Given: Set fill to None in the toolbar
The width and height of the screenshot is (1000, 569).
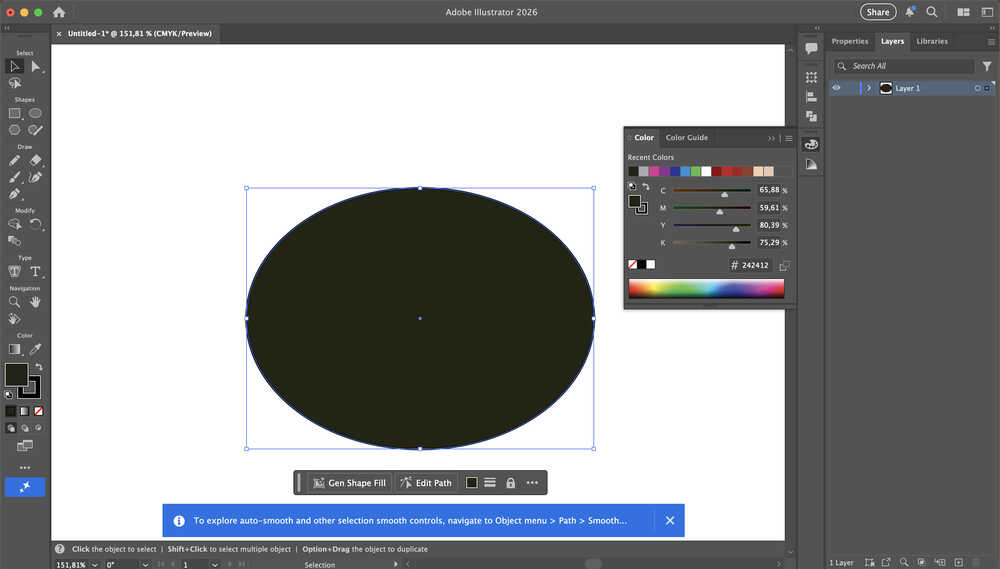Looking at the screenshot, I should point(38,411).
